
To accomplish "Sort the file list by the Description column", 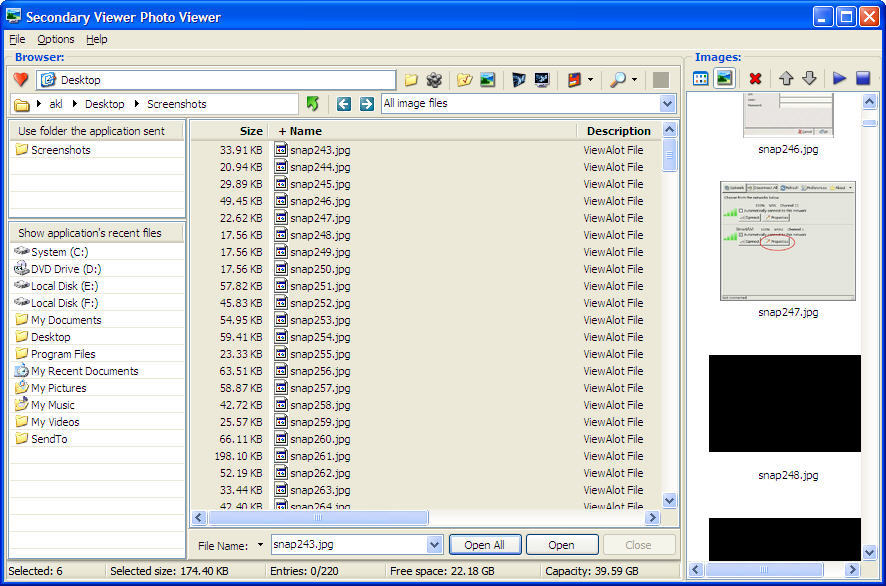I will [619, 131].
